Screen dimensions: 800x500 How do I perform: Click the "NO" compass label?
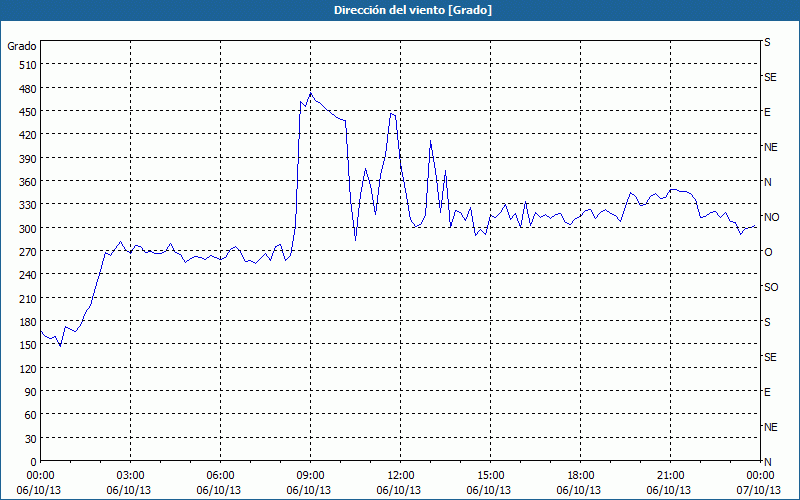pos(772,217)
